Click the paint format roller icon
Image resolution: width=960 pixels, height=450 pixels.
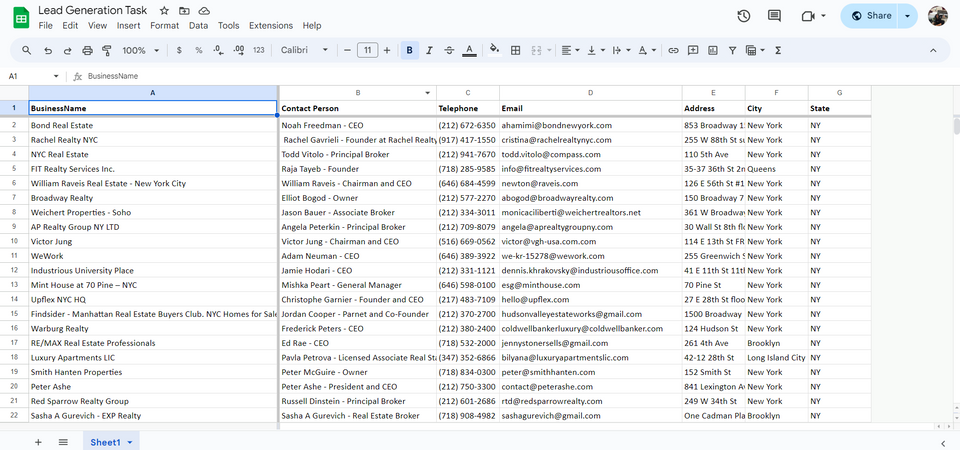[x=107, y=50]
